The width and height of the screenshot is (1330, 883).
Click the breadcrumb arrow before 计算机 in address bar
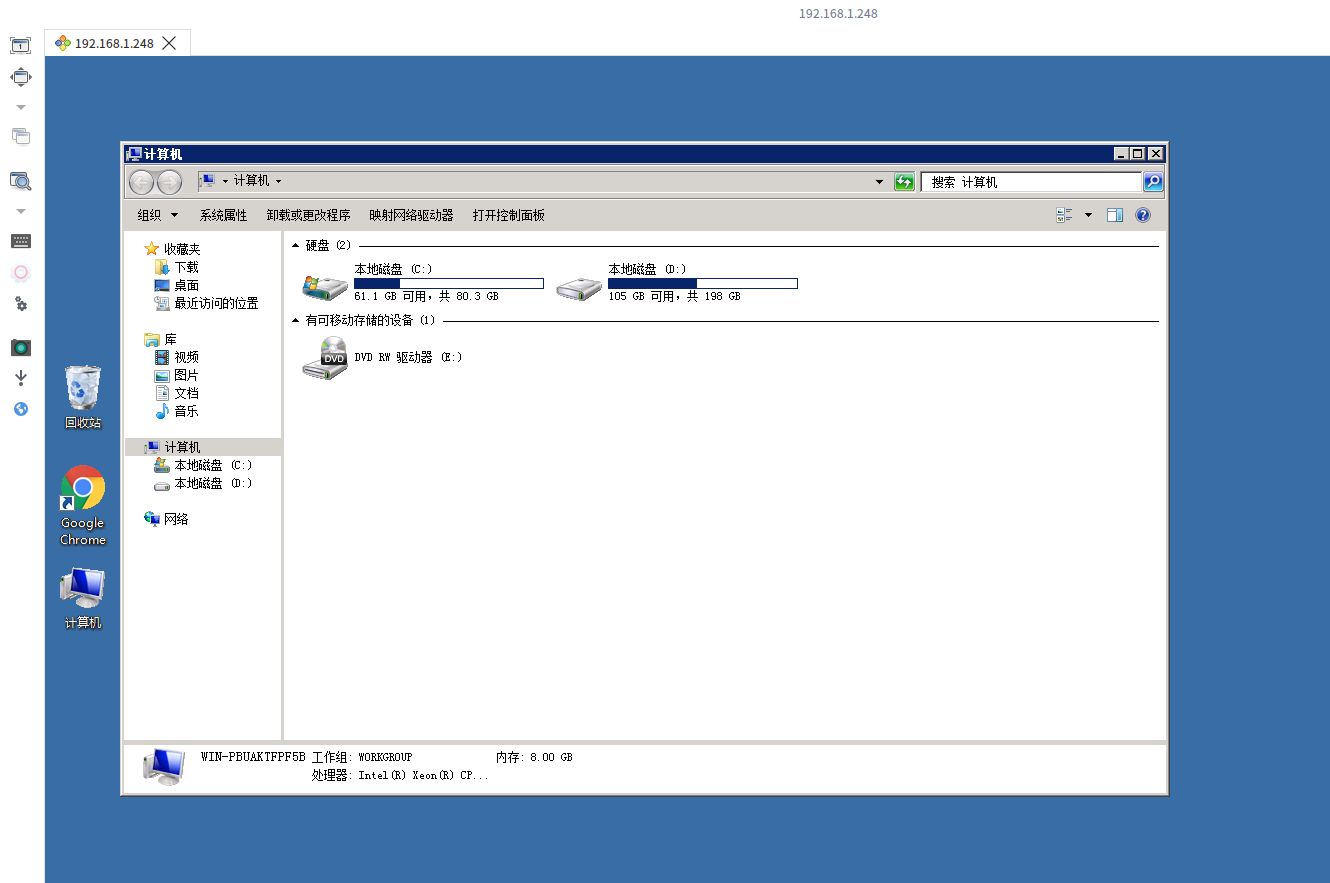(x=225, y=181)
